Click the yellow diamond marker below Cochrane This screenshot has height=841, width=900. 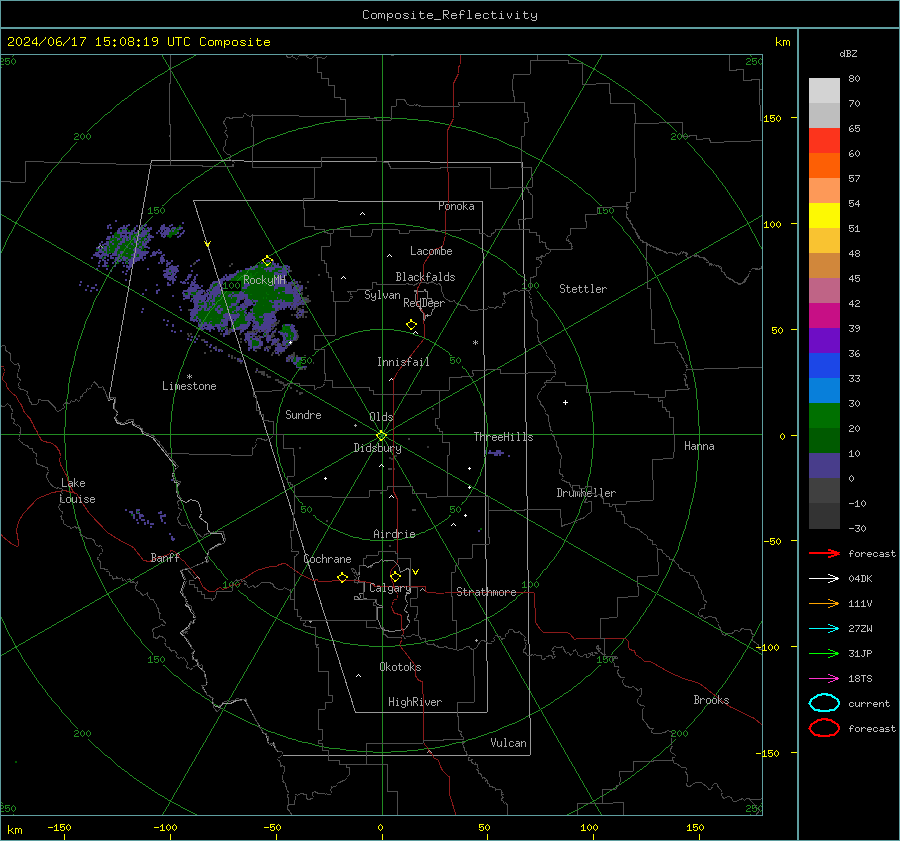pos(343,578)
